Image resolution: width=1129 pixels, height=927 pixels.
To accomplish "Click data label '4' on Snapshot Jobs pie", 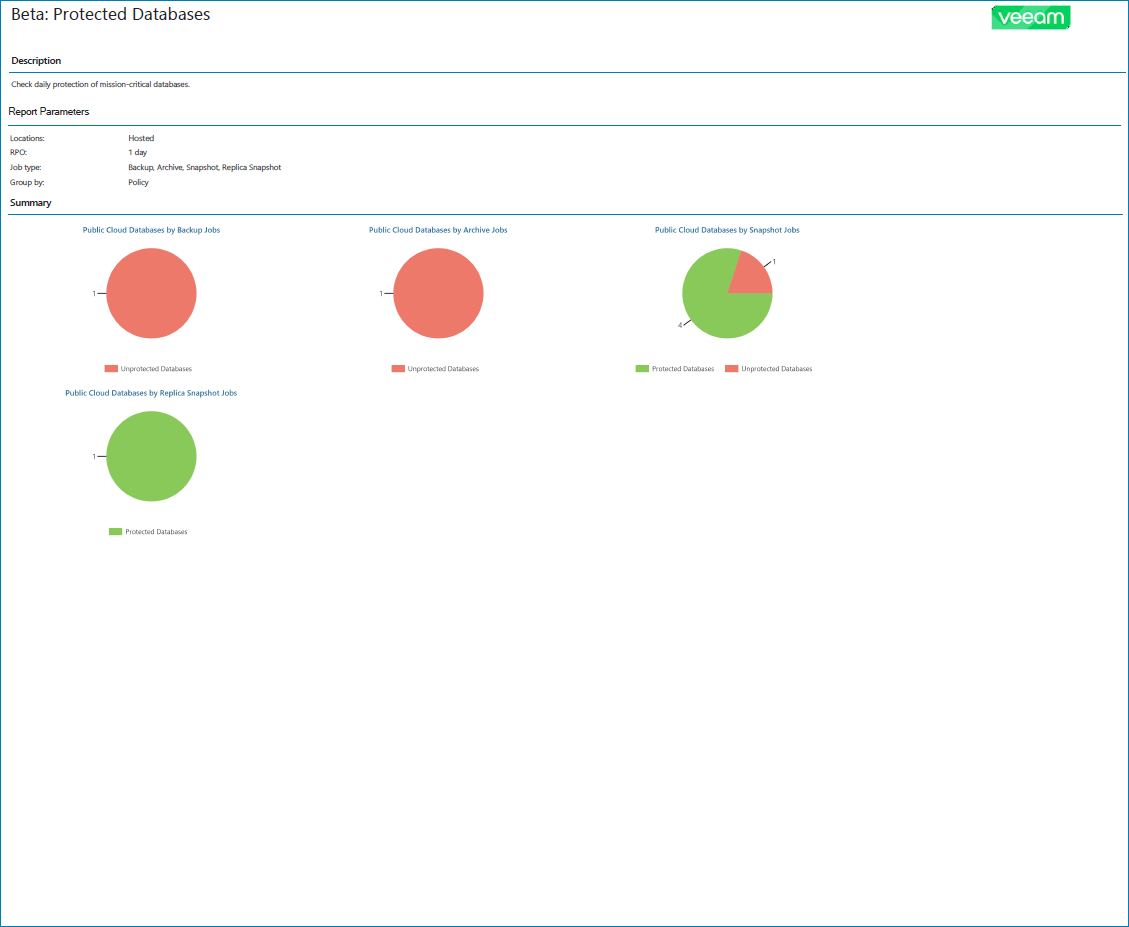I will (x=680, y=326).
